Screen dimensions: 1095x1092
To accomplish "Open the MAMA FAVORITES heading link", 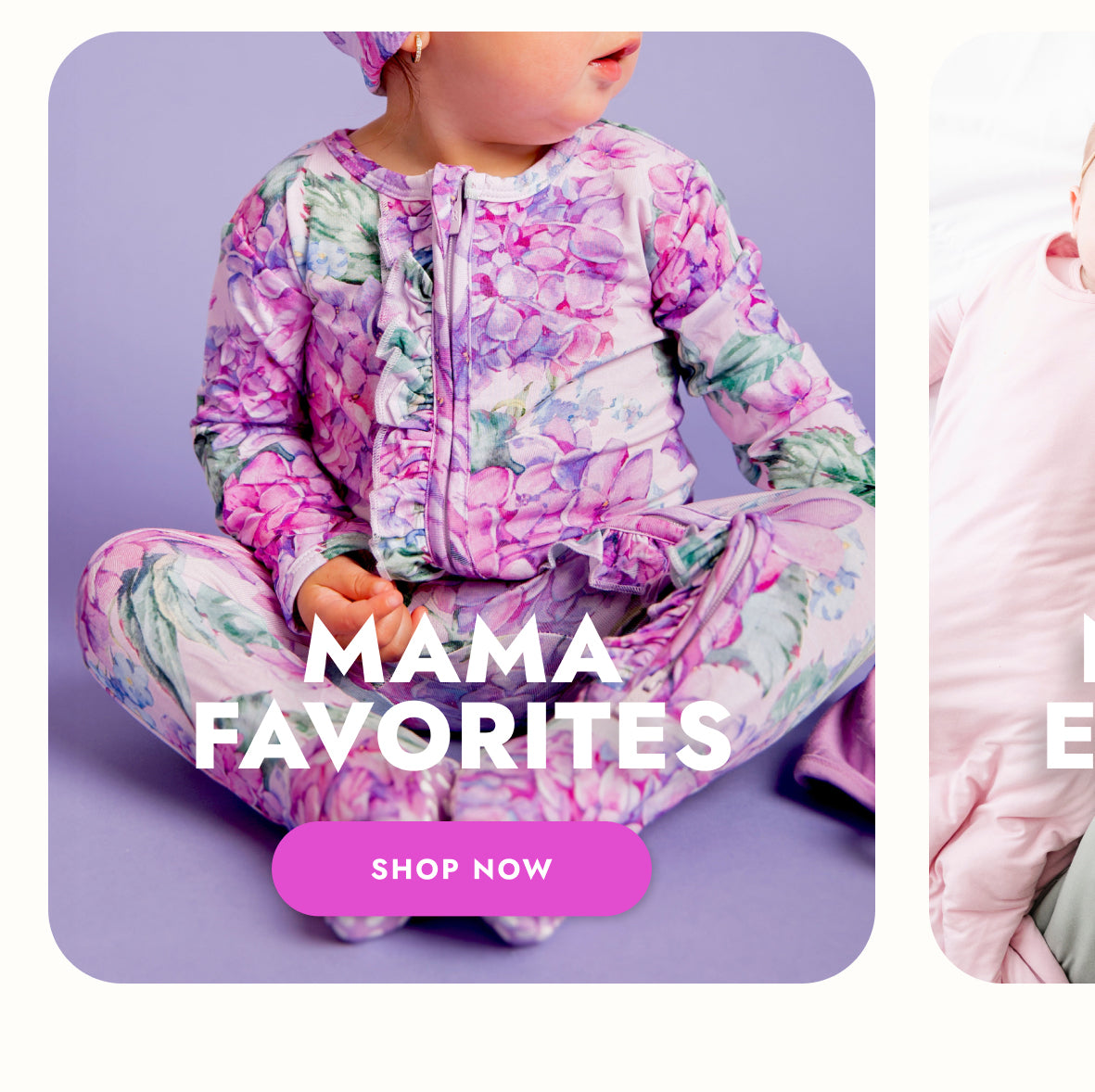I will [x=463, y=692].
